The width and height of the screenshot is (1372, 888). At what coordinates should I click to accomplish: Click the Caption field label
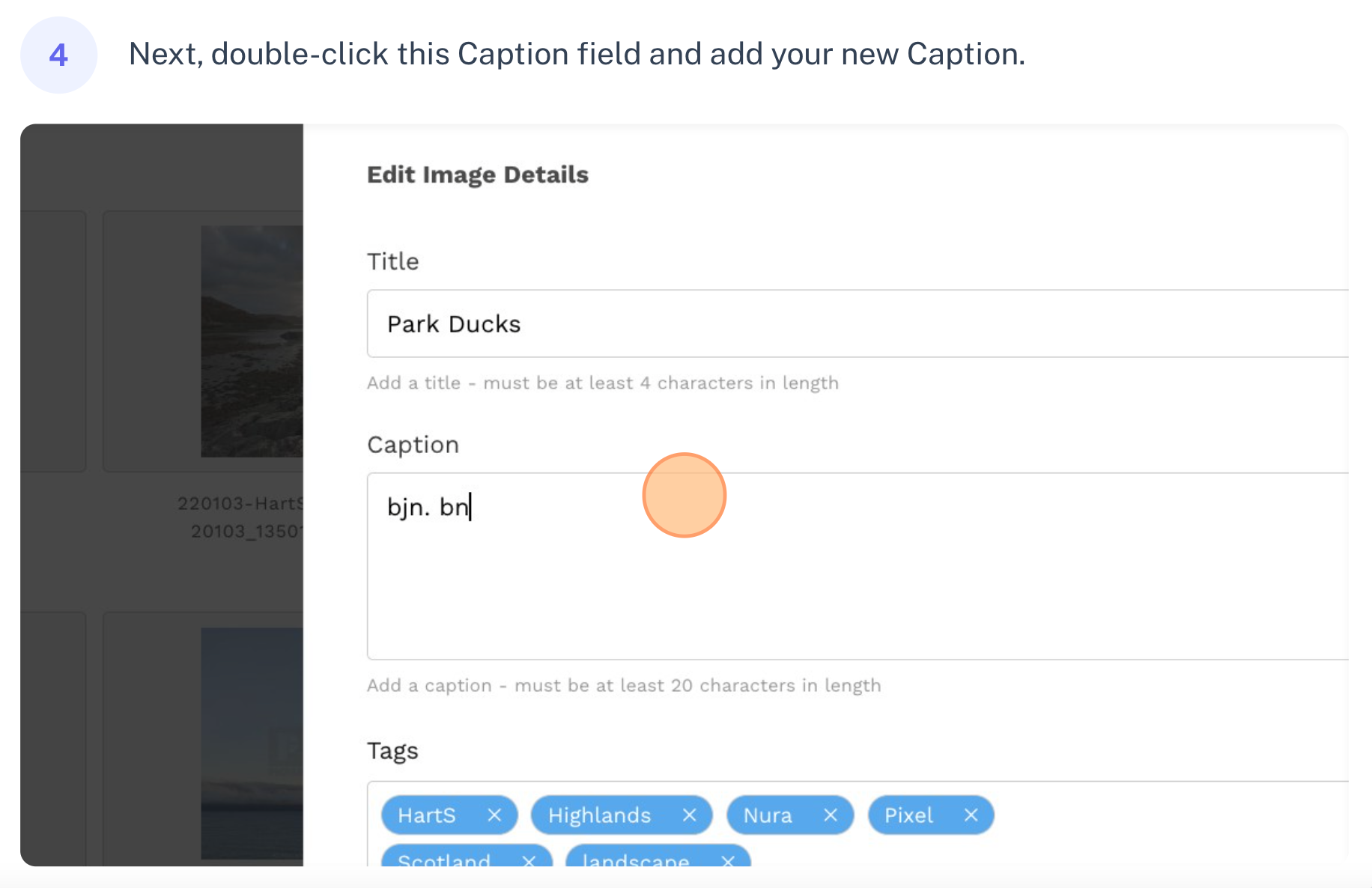pyautogui.click(x=413, y=445)
